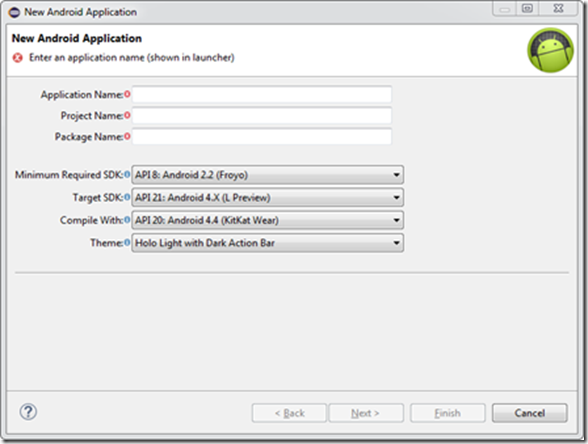Image resolution: width=588 pixels, height=444 pixels.
Task: Focus the Project Name text field
Action: pos(262,115)
